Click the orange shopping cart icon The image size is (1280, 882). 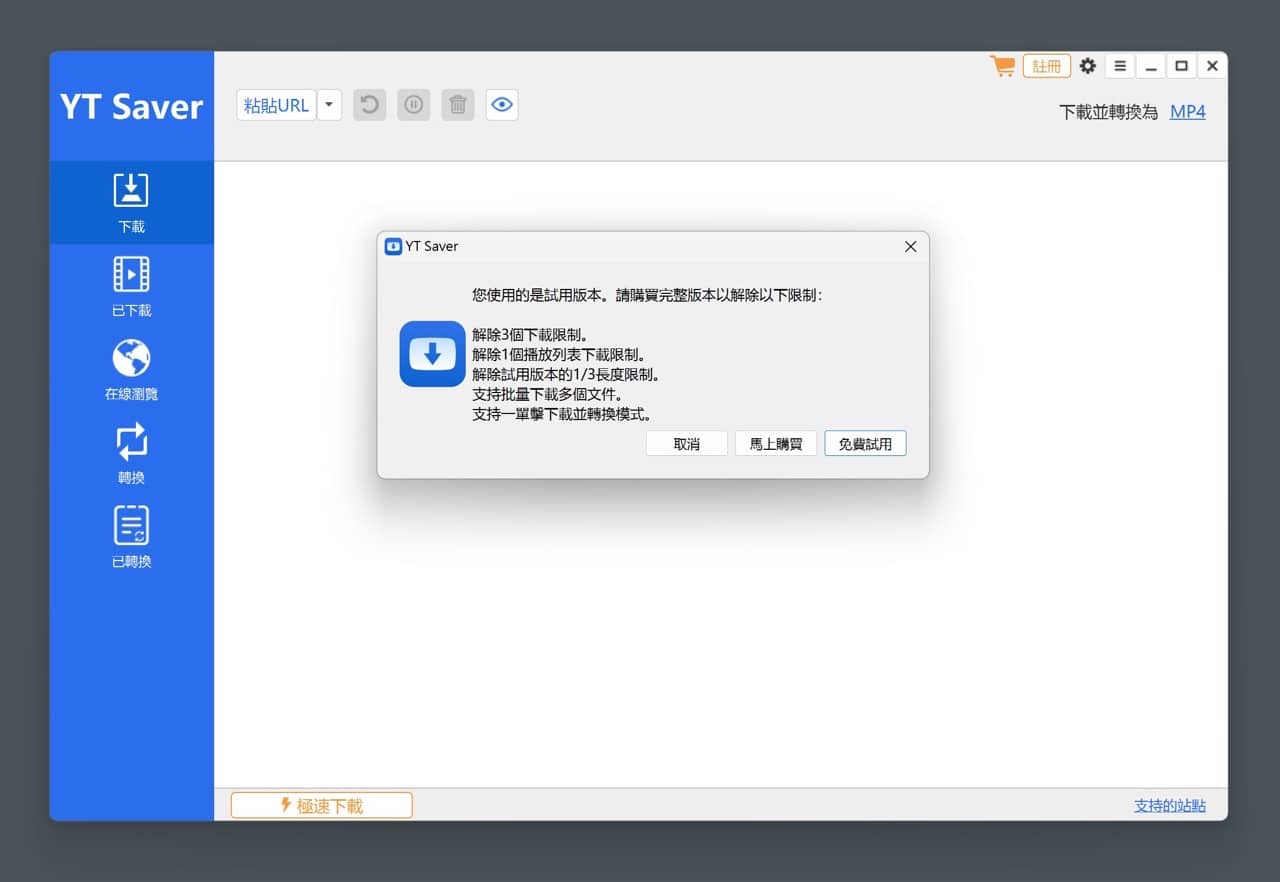click(x=1002, y=66)
